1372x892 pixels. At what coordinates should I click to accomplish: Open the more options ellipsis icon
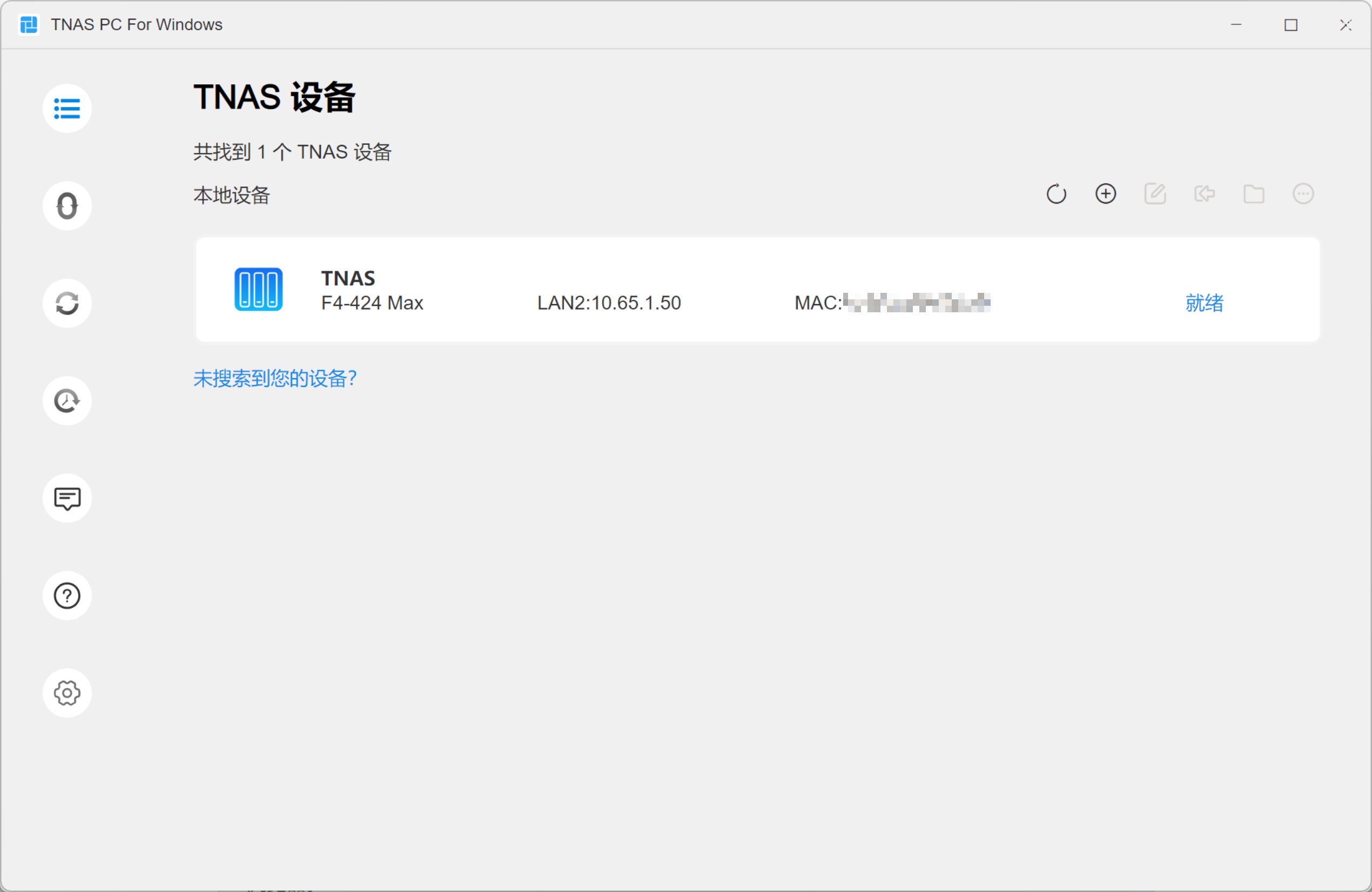click(x=1303, y=194)
